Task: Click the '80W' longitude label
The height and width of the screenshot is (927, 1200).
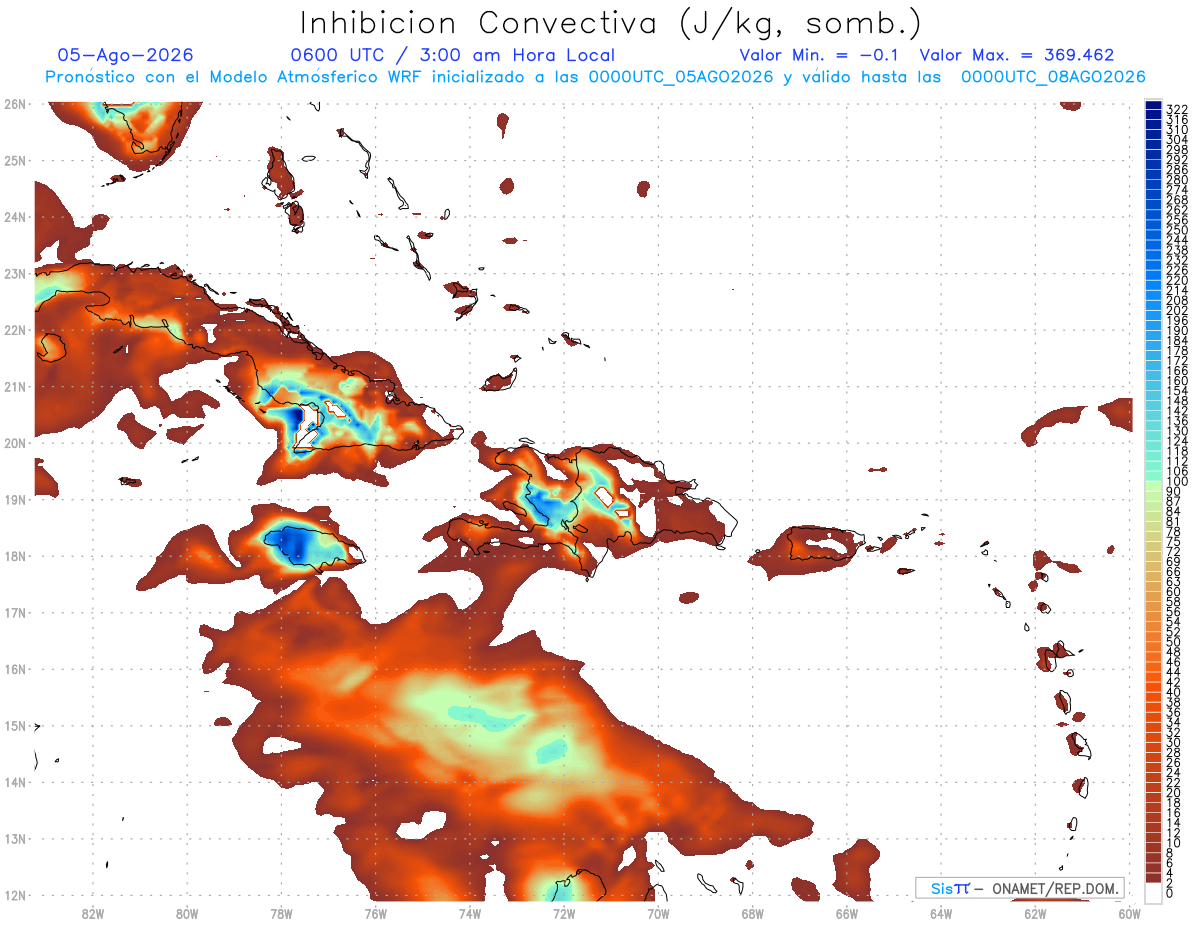Action: 187,912
